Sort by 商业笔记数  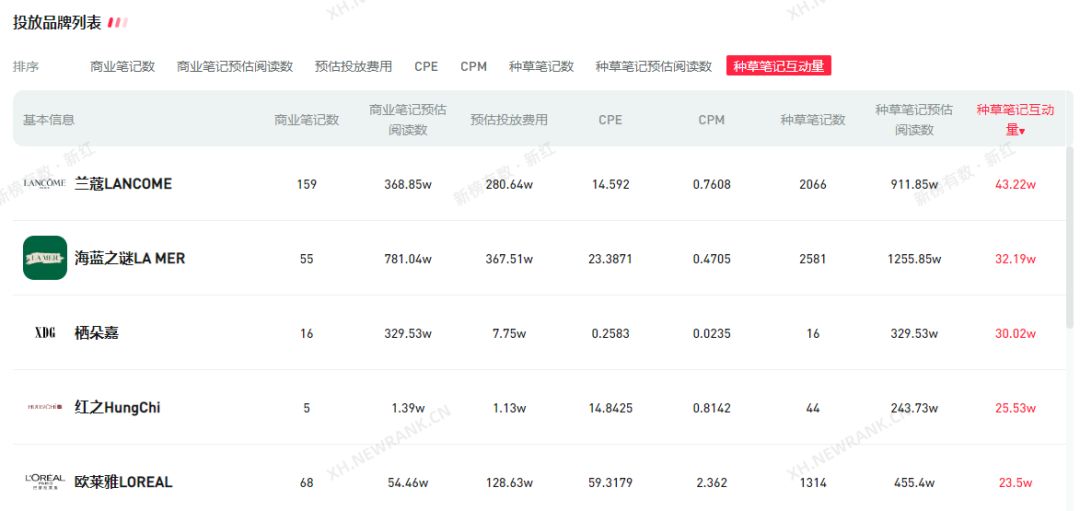(x=123, y=67)
